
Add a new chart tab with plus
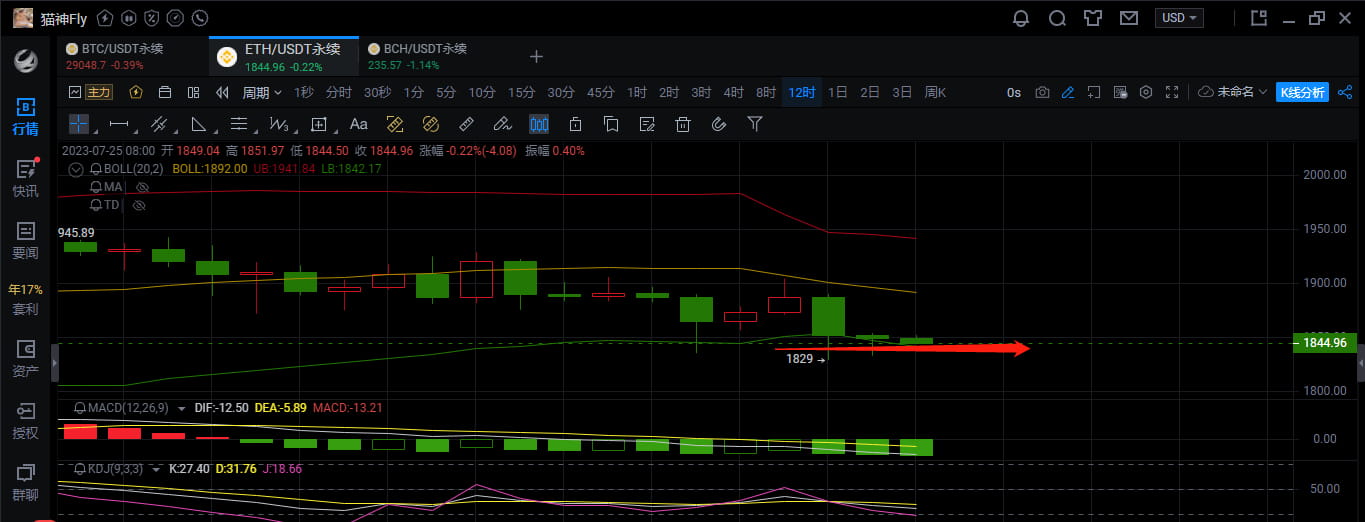(536, 56)
